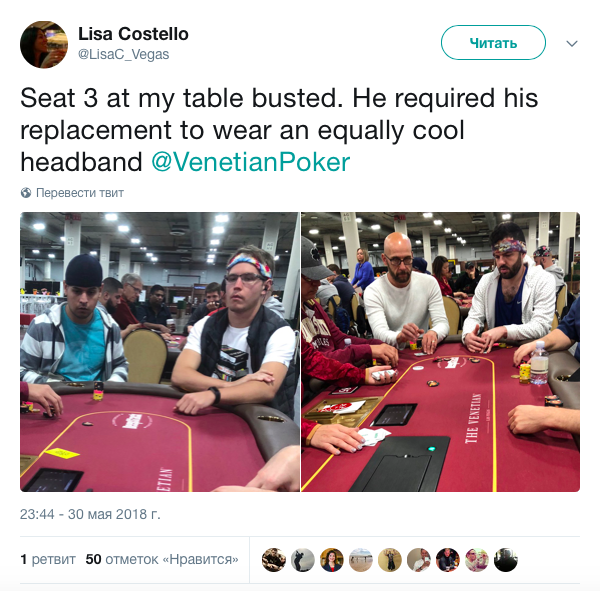
Task: Click Lisa Costello's profile avatar
Action: click(x=44, y=45)
